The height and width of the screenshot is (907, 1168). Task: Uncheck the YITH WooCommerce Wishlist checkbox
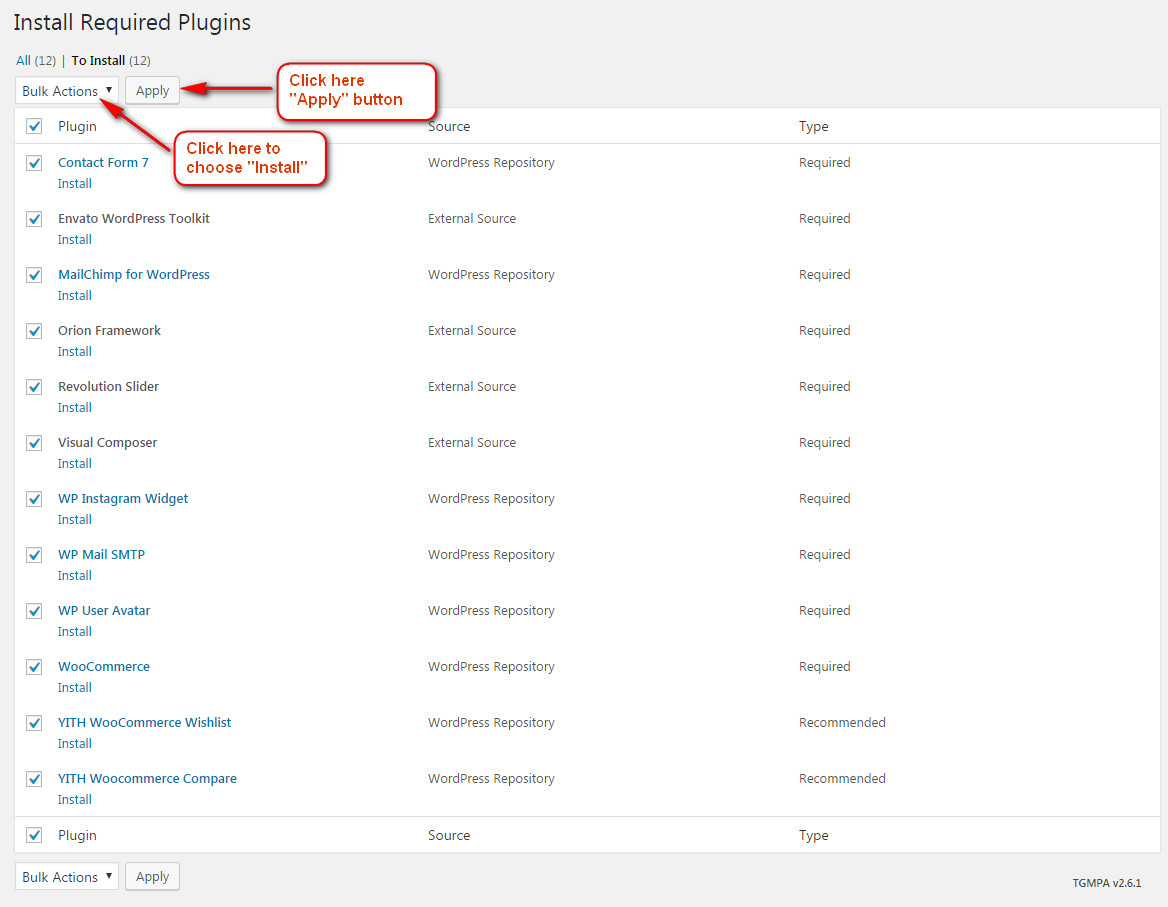pyautogui.click(x=34, y=722)
